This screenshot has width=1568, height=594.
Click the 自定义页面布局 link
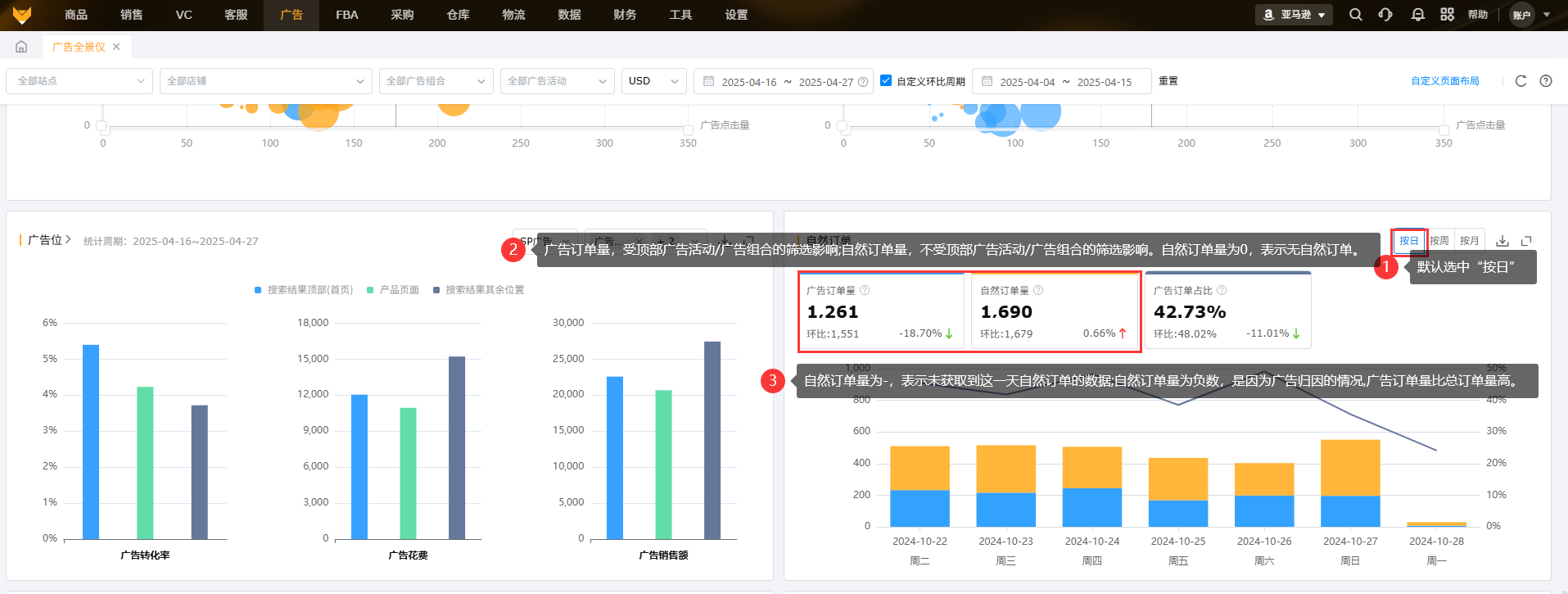point(1444,81)
